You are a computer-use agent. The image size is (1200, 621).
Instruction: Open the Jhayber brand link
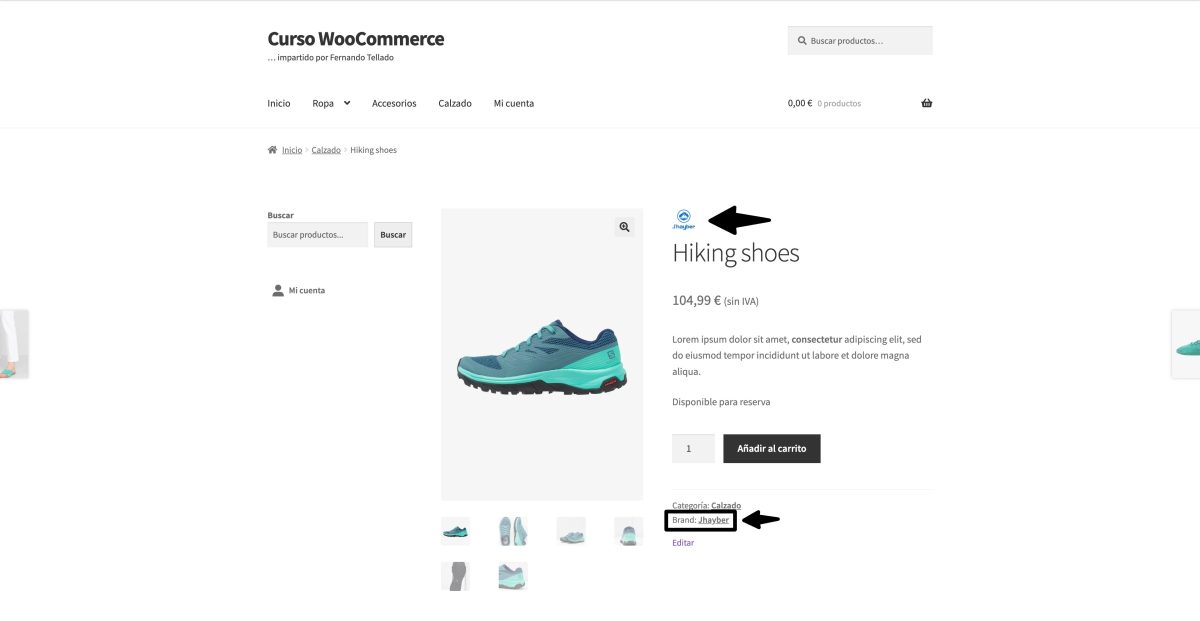click(713, 519)
